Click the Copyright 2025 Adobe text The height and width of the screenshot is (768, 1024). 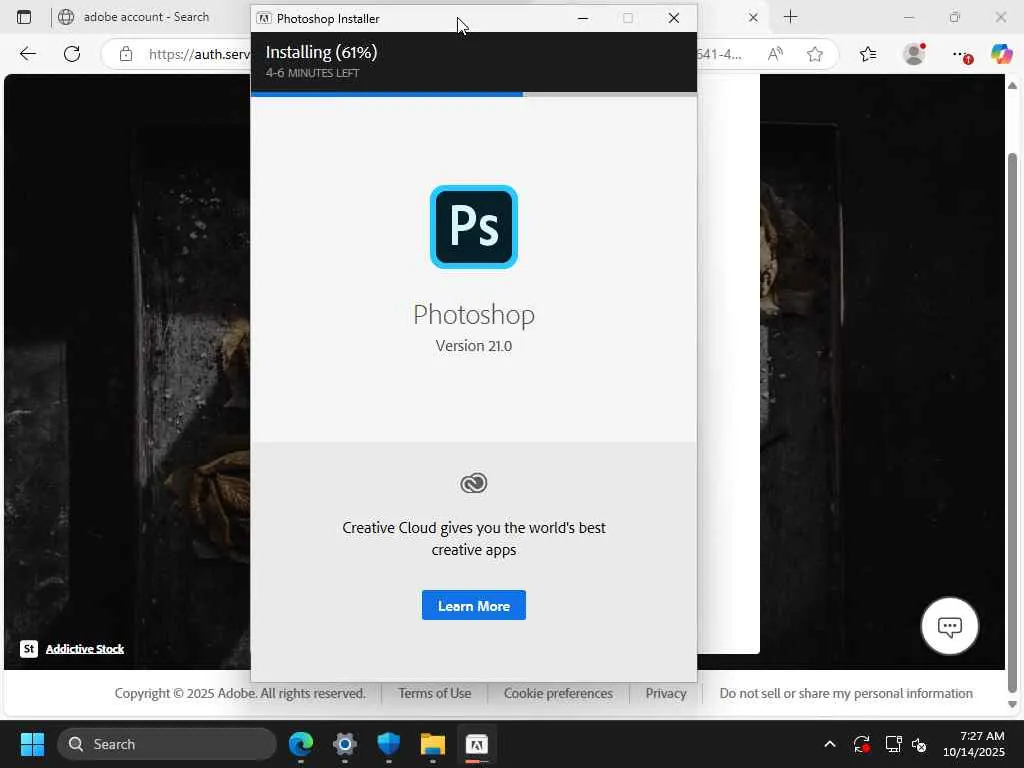click(240, 693)
